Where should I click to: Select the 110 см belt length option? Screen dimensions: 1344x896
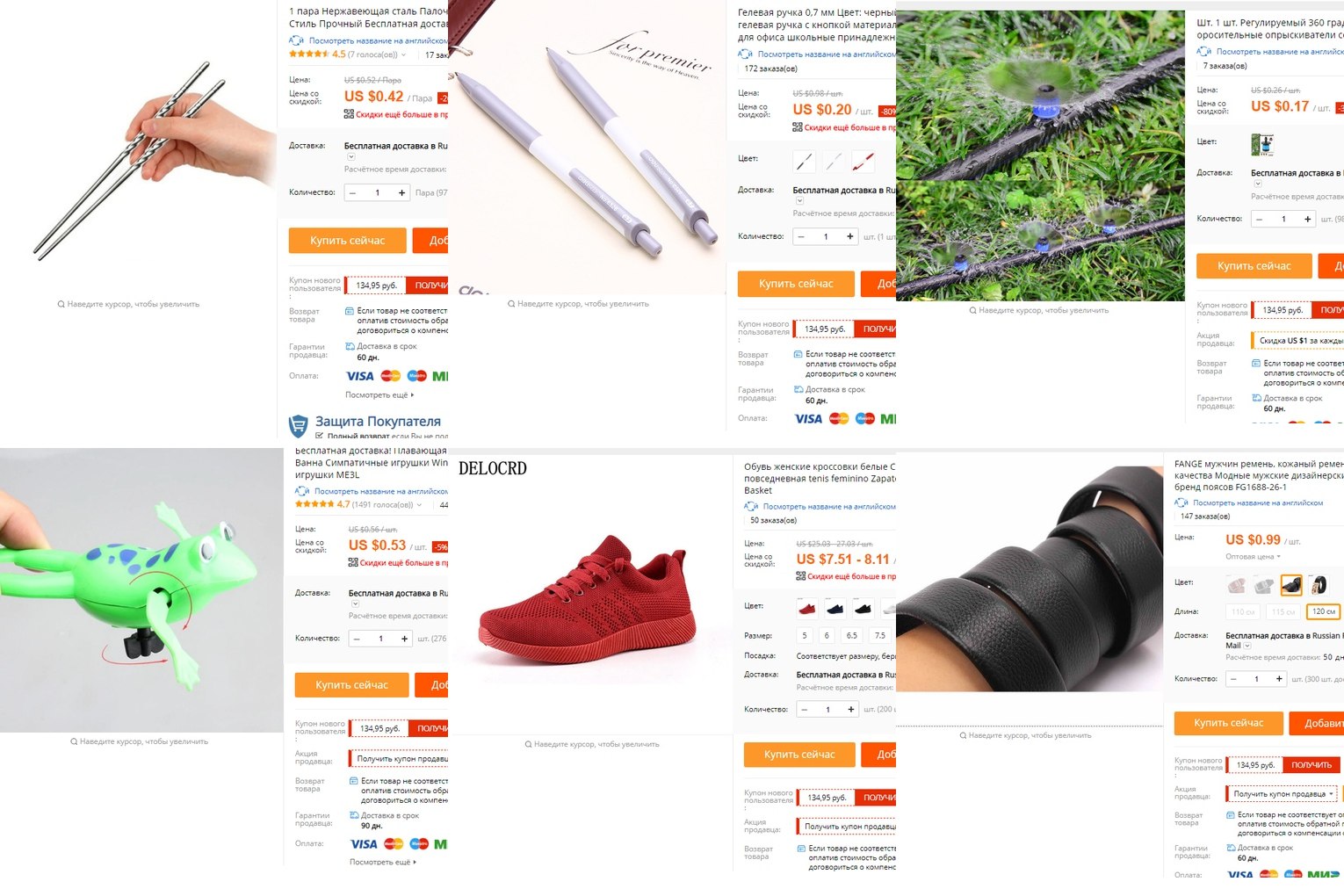pos(1242,611)
